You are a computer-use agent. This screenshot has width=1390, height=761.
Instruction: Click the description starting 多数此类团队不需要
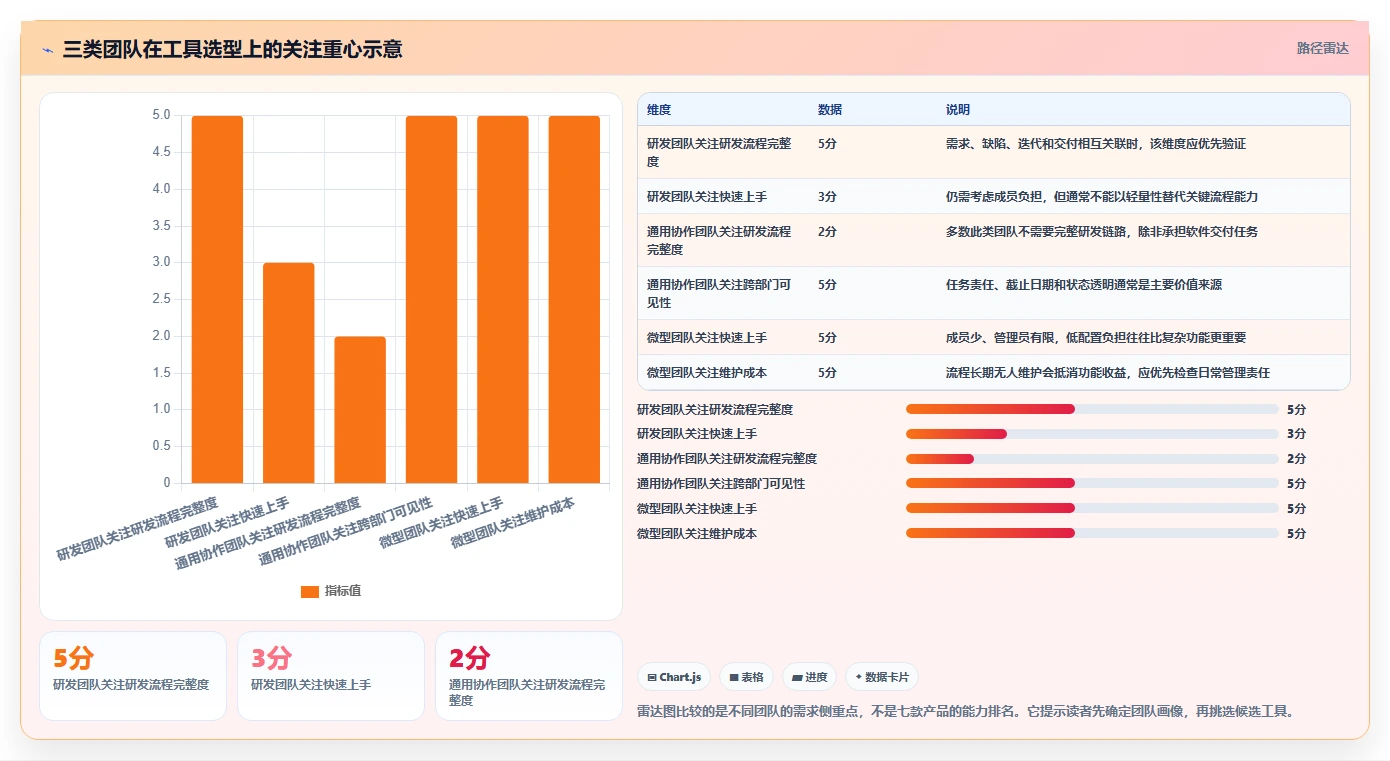[x=1102, y=232]
